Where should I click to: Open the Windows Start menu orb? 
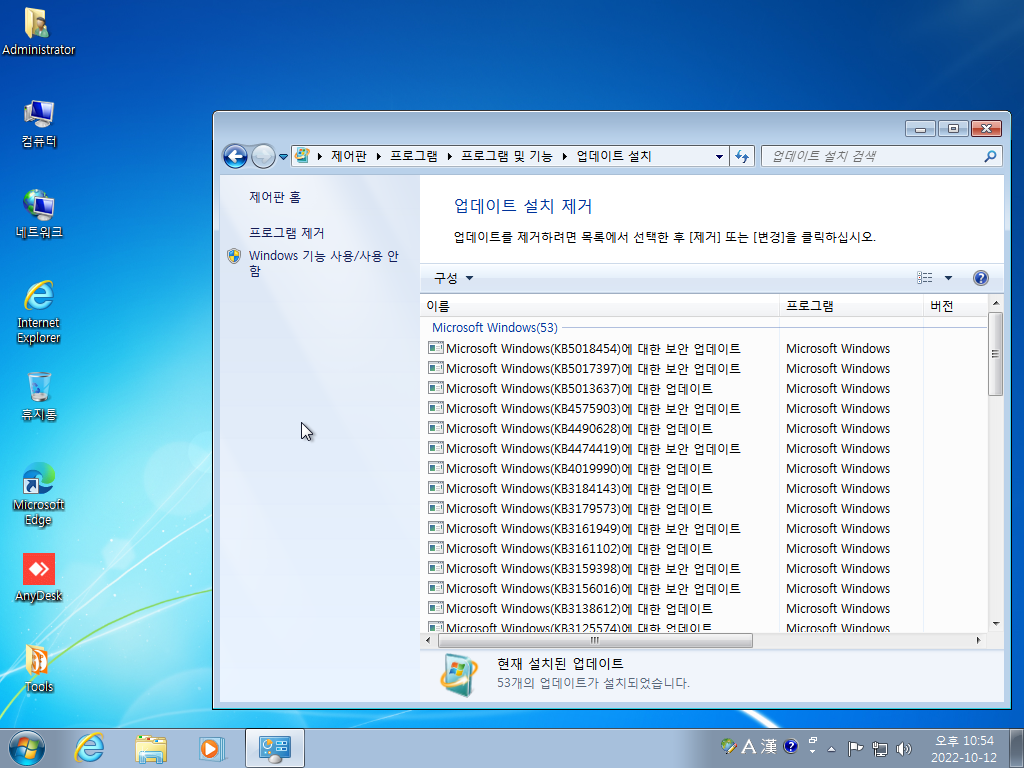pyautogui.click(x=27, y=748)
